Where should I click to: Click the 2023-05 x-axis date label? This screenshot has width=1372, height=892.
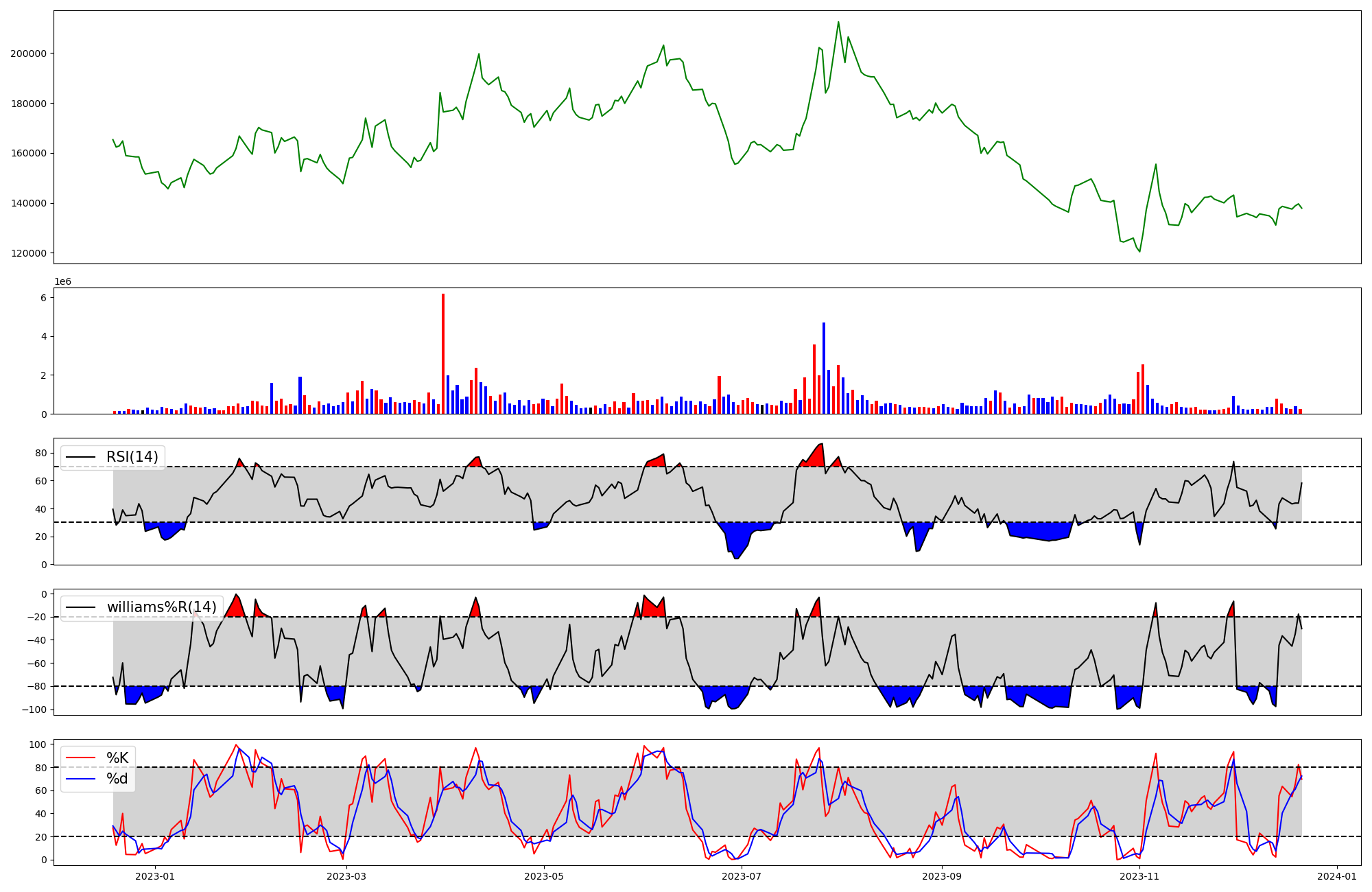click(544, 876)
